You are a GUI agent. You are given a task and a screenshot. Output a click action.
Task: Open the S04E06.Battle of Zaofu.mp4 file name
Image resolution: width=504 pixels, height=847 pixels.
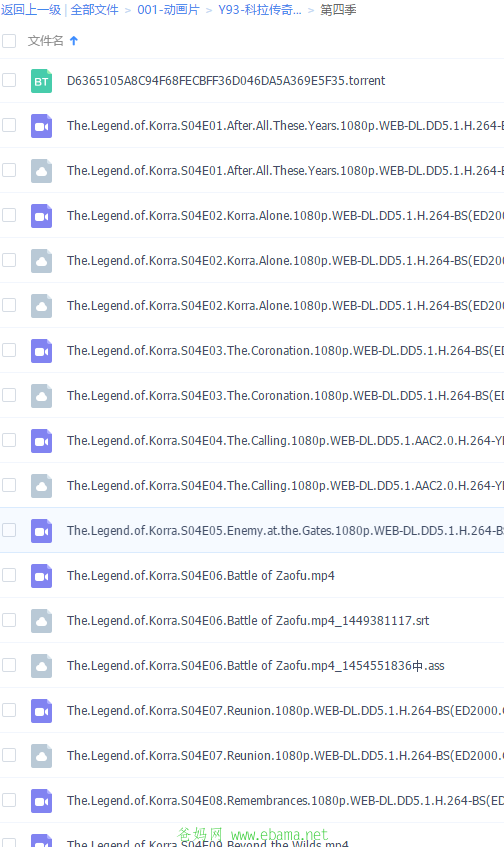point(200,576)
